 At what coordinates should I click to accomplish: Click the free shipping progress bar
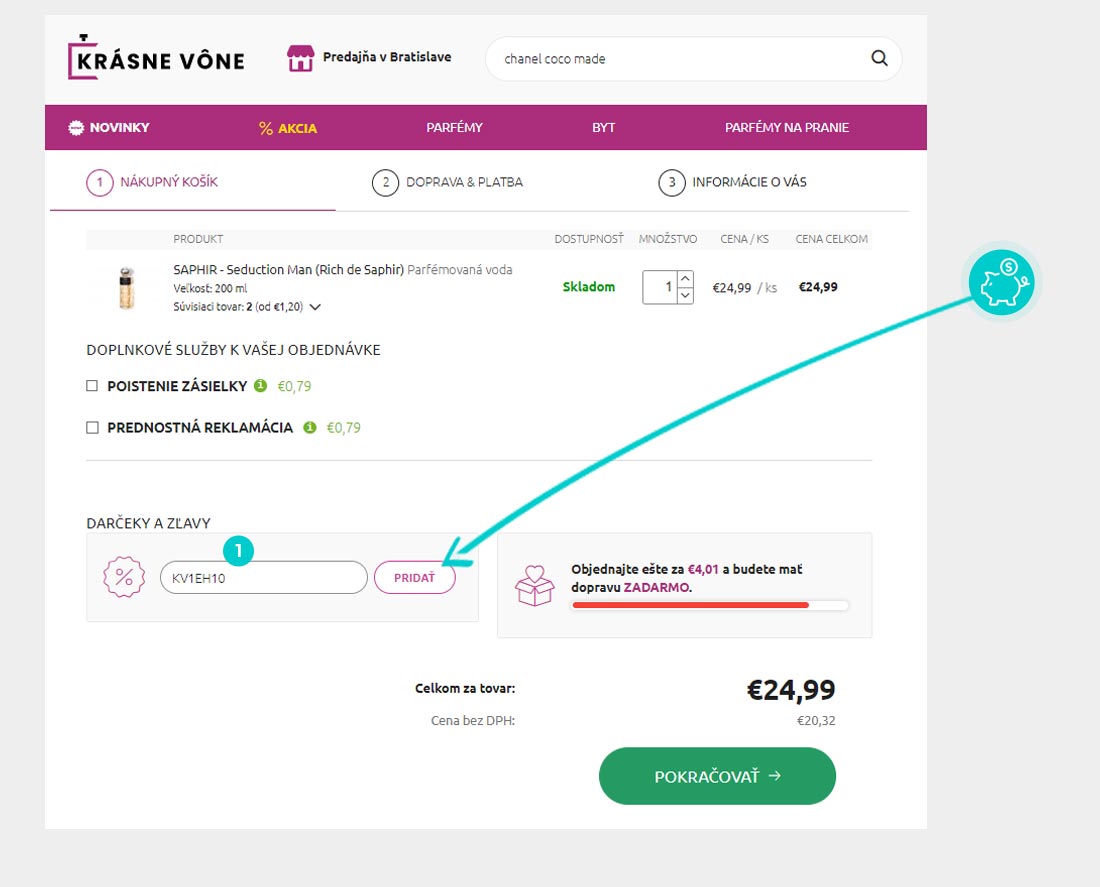click(x=710, y=605)
